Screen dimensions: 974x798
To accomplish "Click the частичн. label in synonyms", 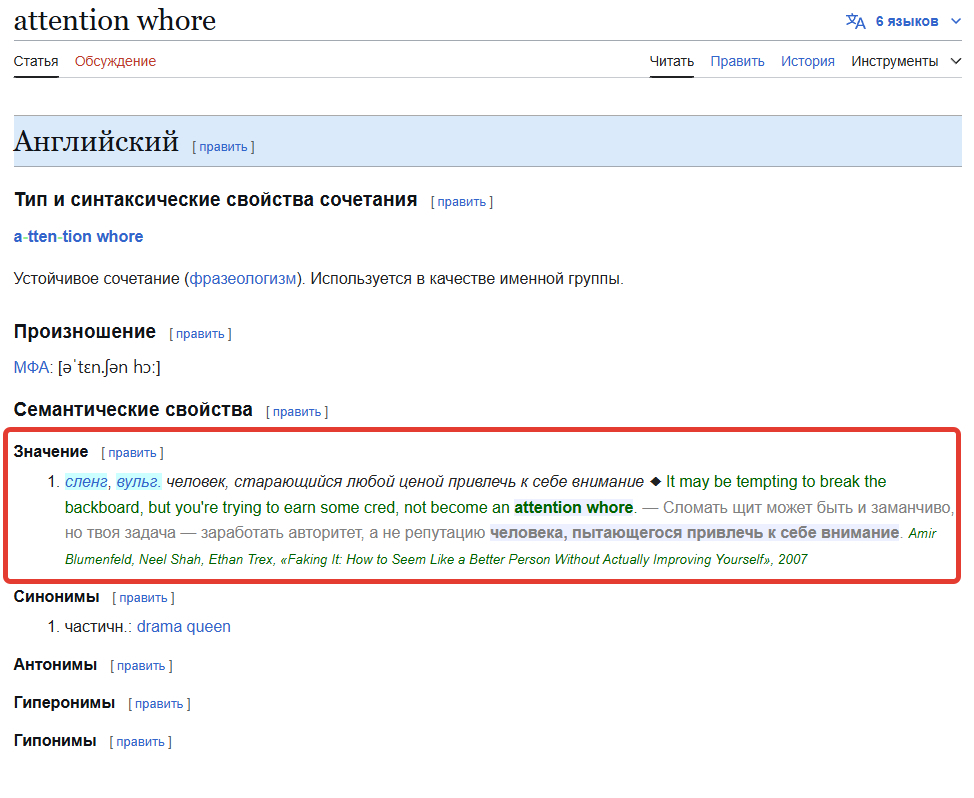I will (98, 627).
